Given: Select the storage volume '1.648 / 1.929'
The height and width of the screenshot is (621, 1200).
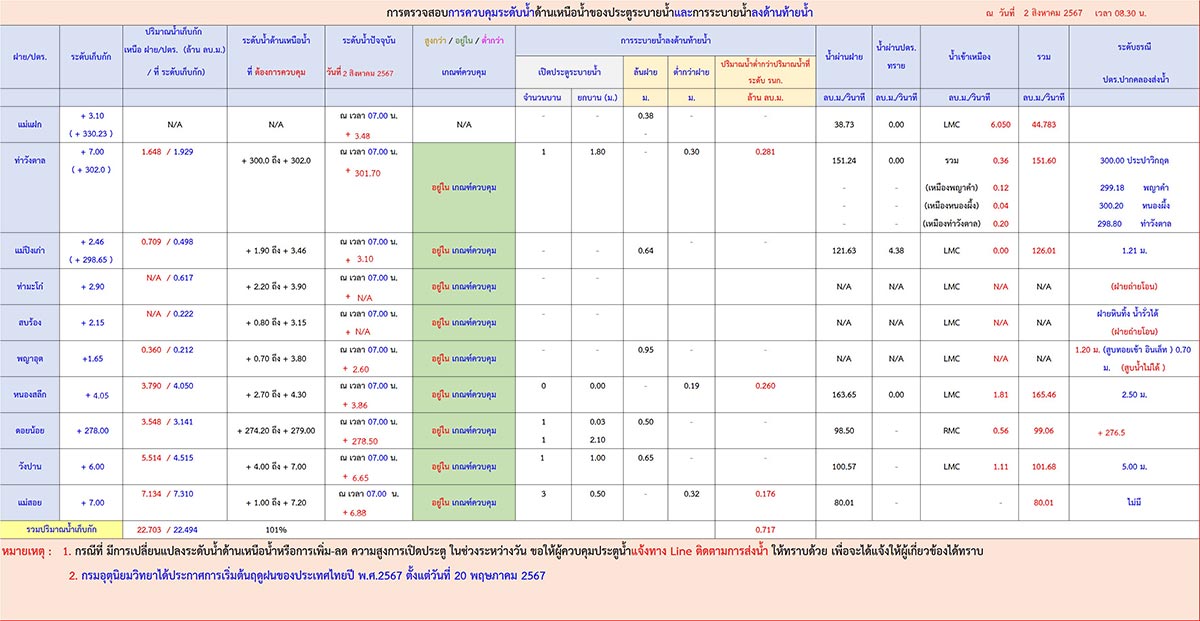Looking at the screenshot, I should 168,152.
